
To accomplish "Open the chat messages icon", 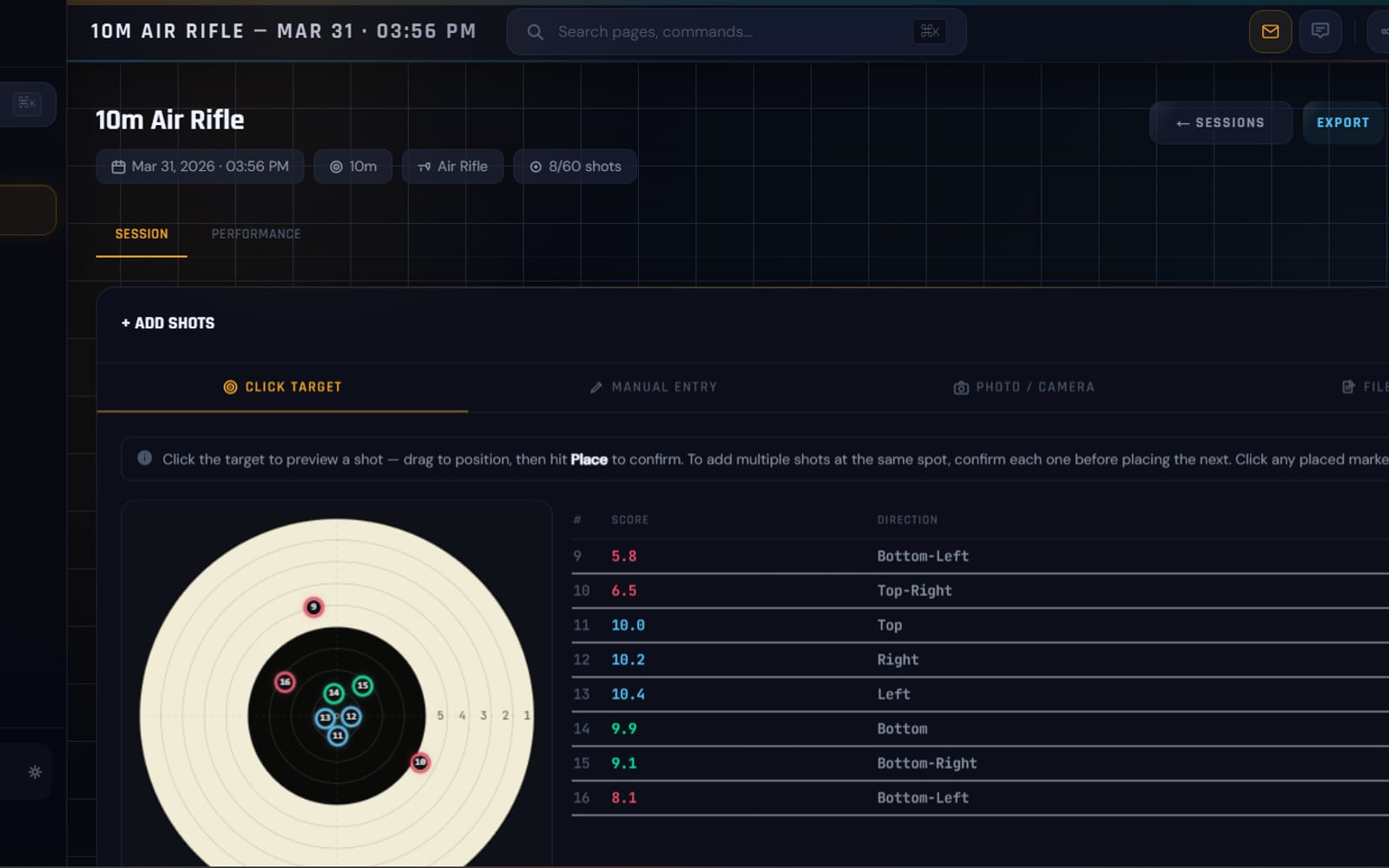I will pos(1320,32).
